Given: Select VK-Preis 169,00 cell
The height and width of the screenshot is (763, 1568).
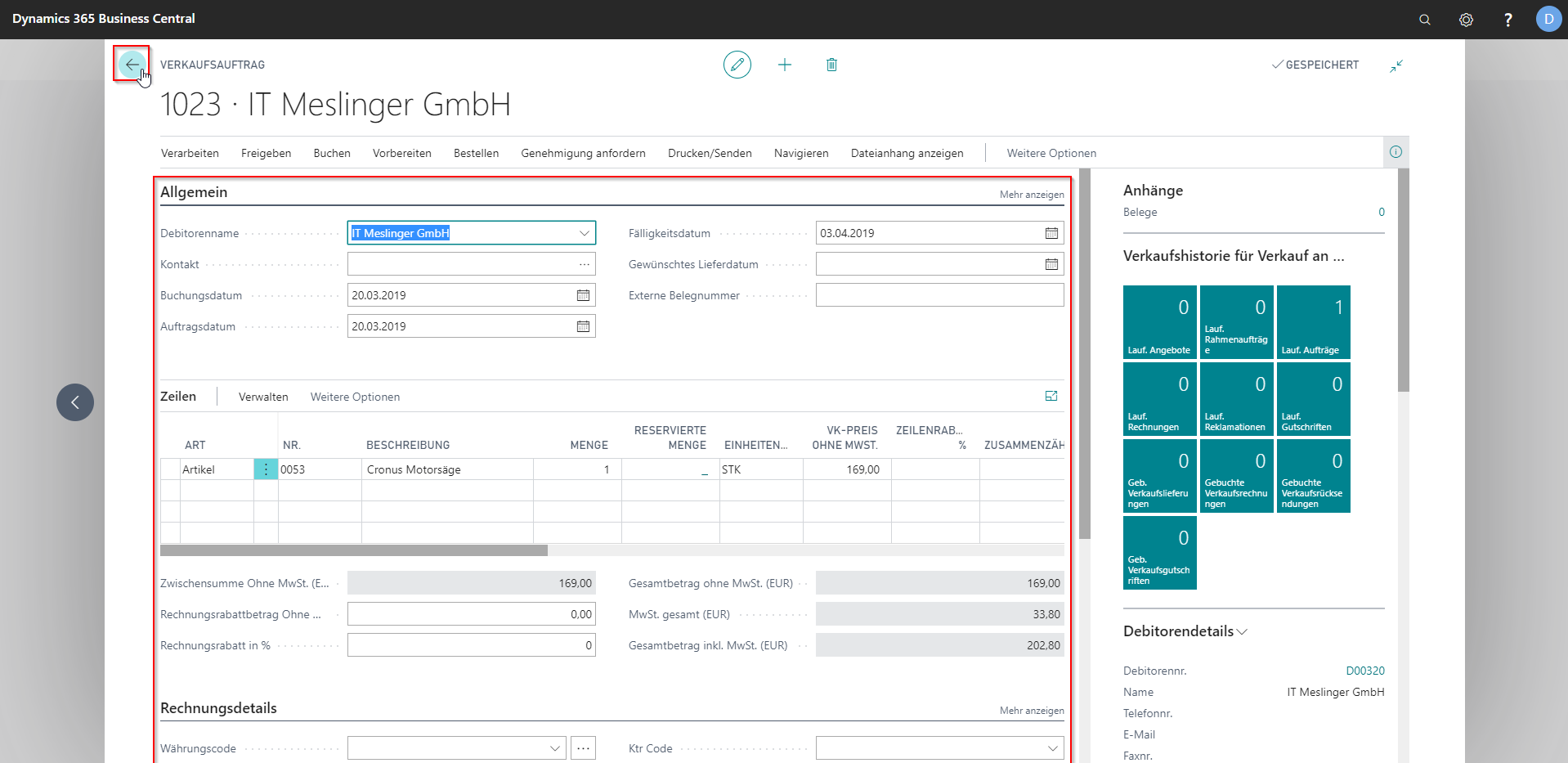Looking at the screenshot, I should pos(847,469).
